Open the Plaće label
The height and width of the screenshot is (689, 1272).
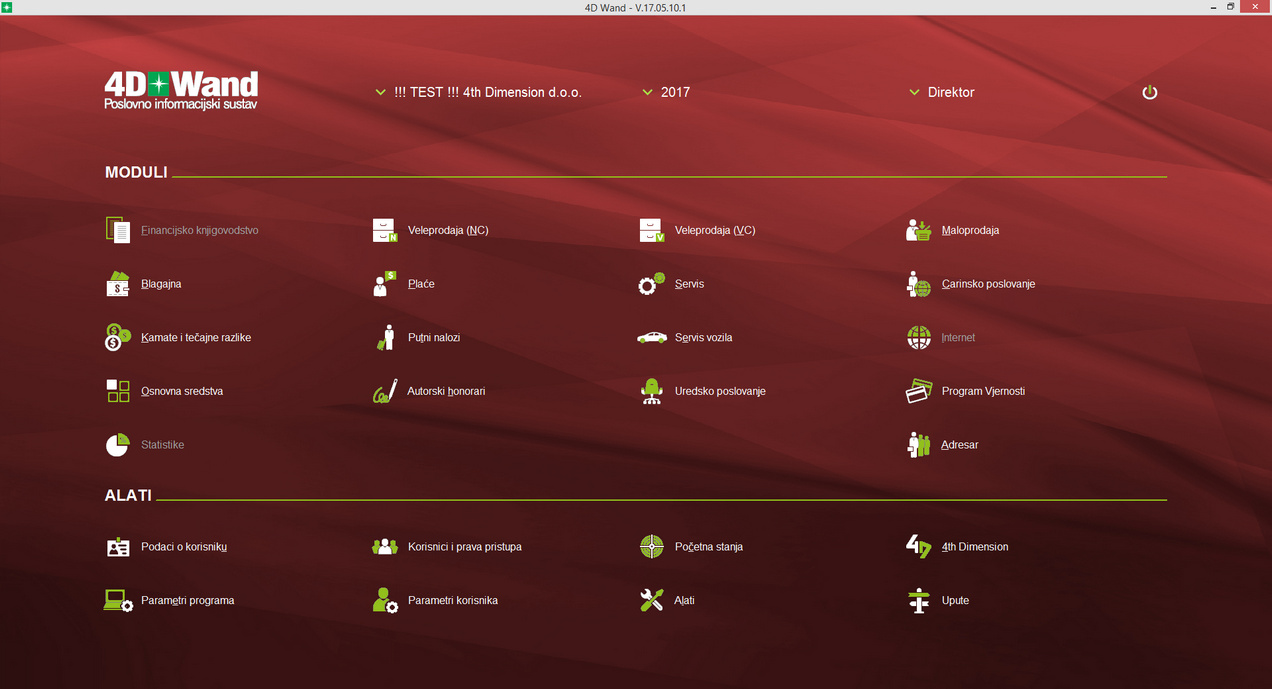(421, 284)
